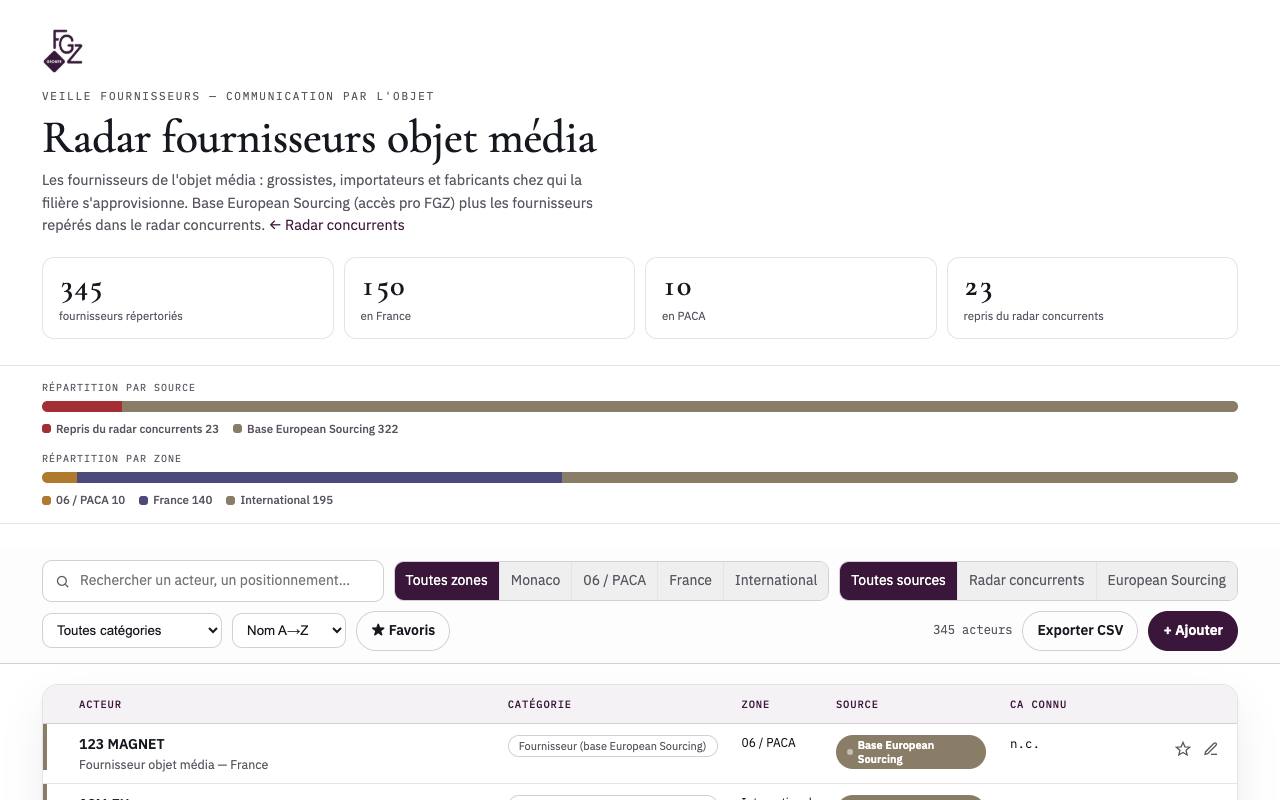Select the Toutes zones filter
This screenshot has height=800, width=1280.
tap(447, 581)
